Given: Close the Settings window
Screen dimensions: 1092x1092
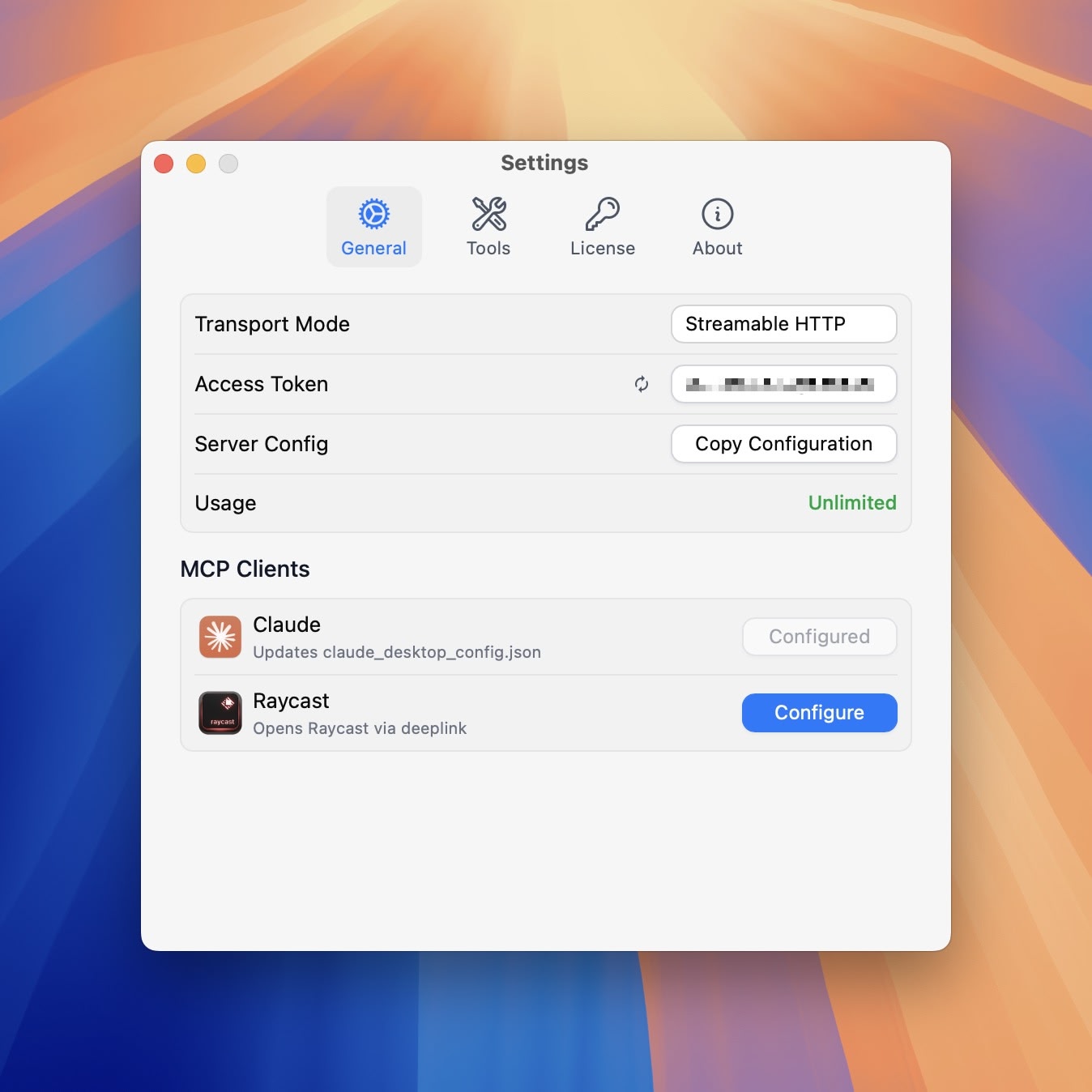Looking at the screenshot, I should pos(164,164).
